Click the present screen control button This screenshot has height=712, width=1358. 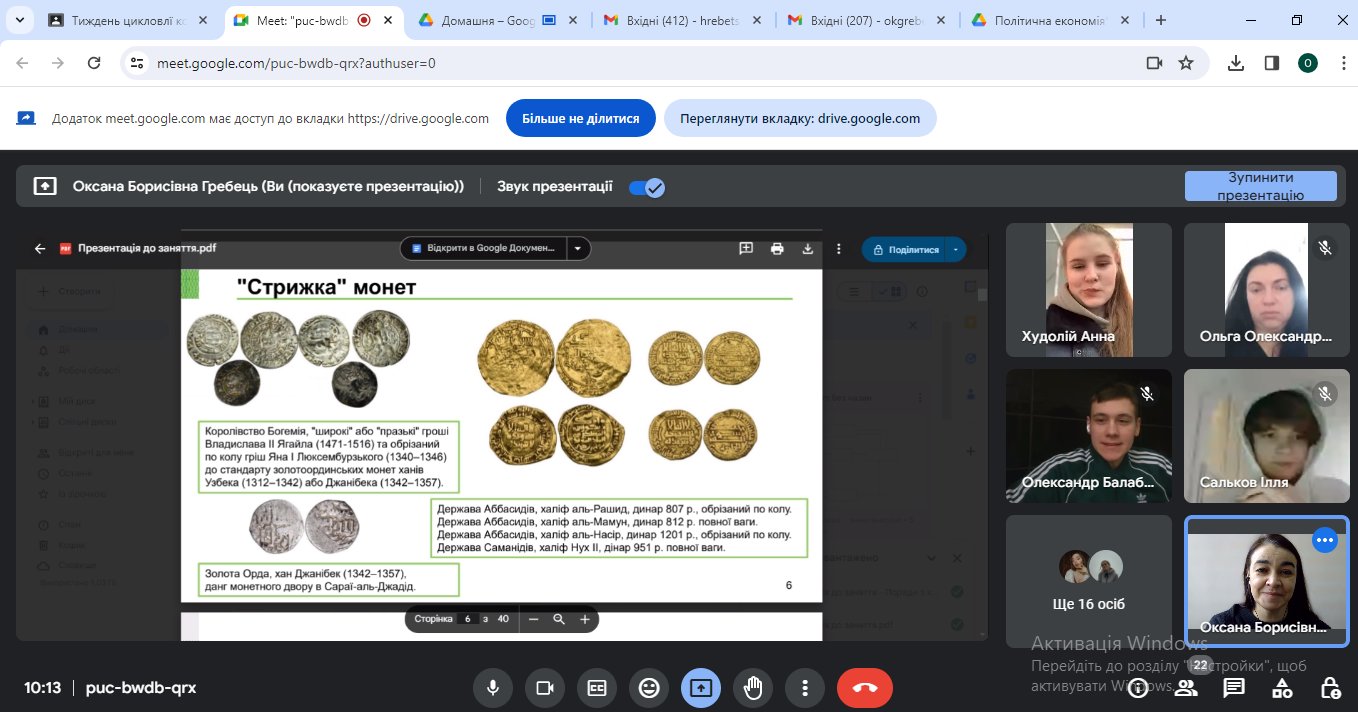(x=701, y=688)
